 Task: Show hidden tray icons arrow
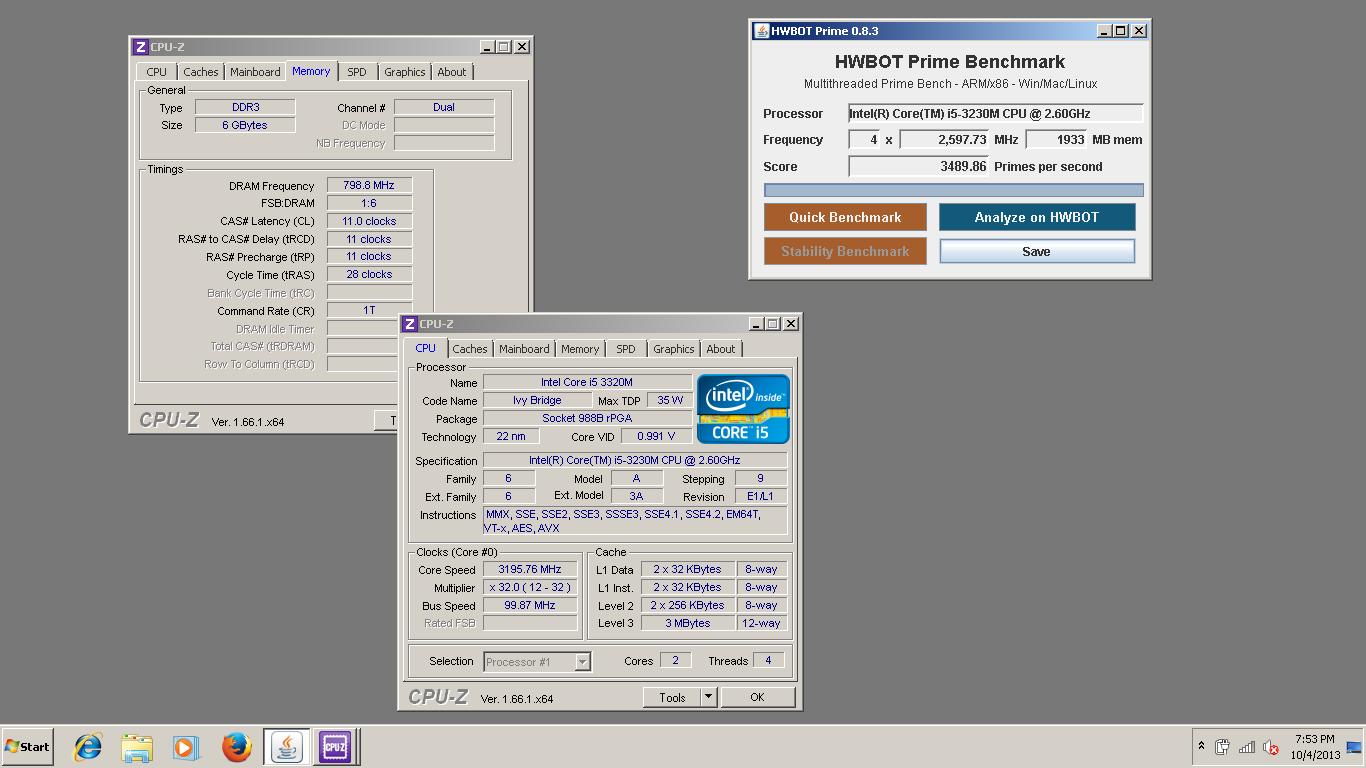1201,746
